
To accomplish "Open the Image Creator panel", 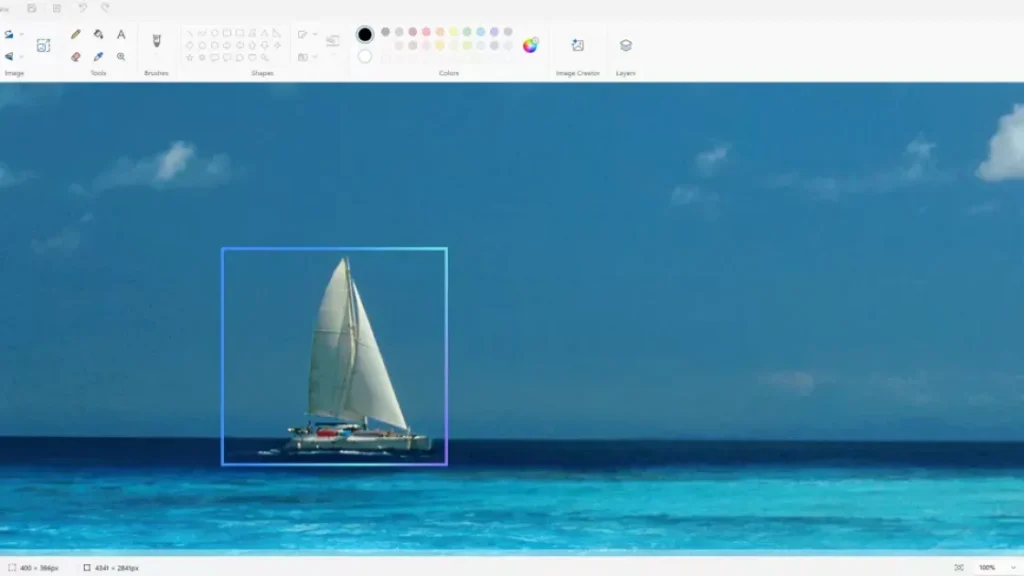I will [577, 45].
